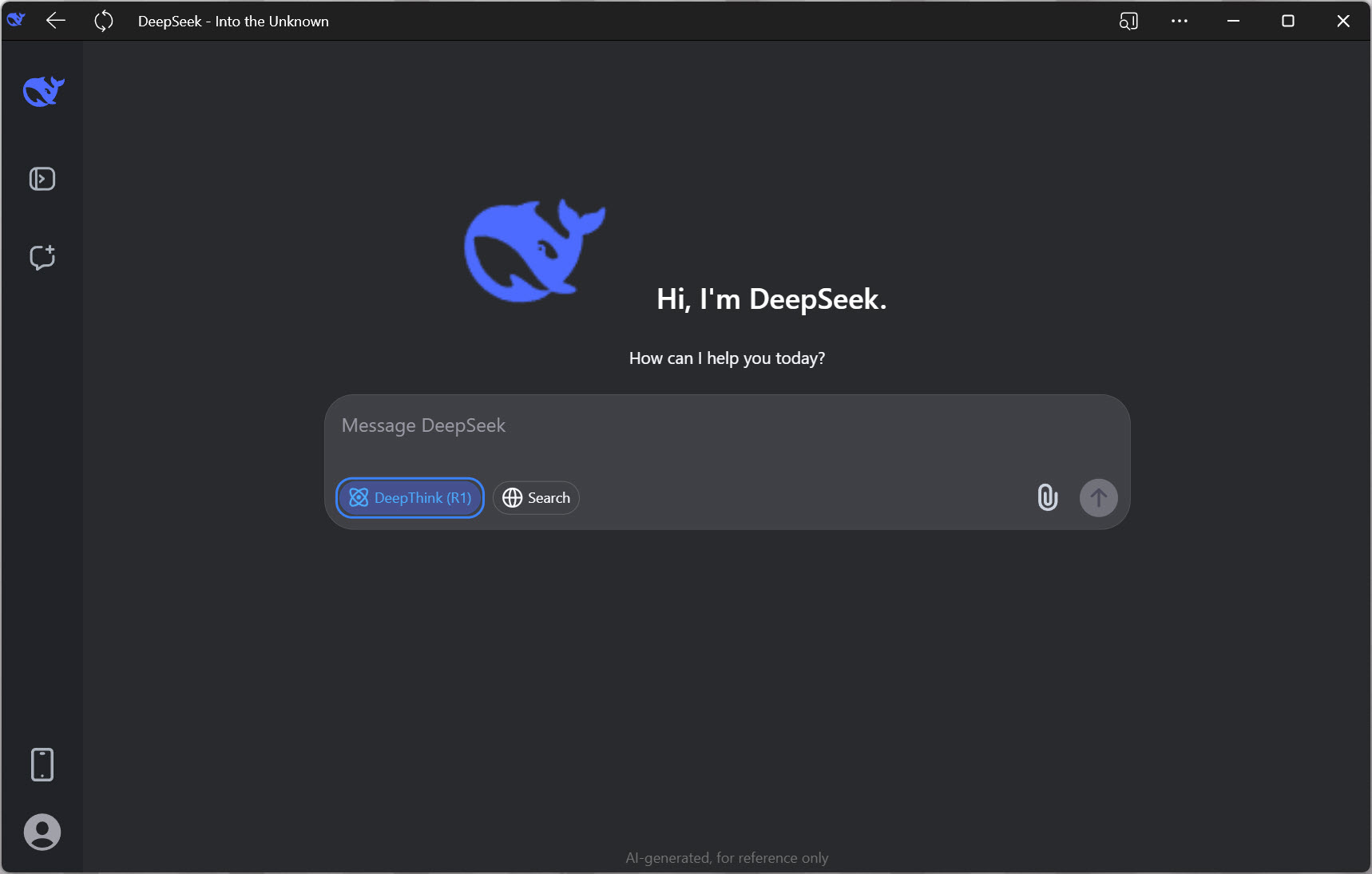Maximize the DeepSeek window

(x=1287, y=21)
